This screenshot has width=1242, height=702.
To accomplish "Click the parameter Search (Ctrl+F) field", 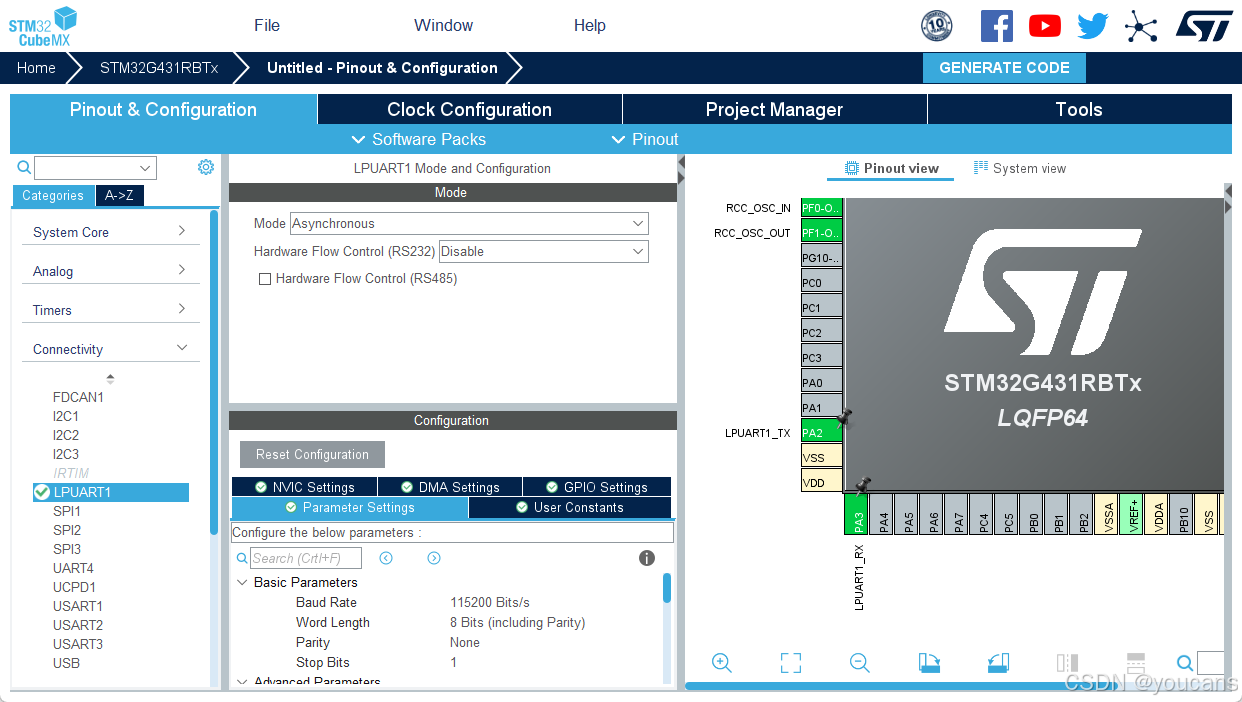I will tap(306, 558).
